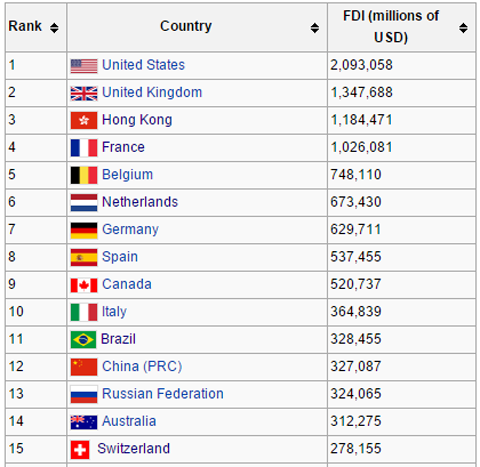This screenshot has width=480, height=467.
Task: Click the France flag icon
Action: point(84,148)
